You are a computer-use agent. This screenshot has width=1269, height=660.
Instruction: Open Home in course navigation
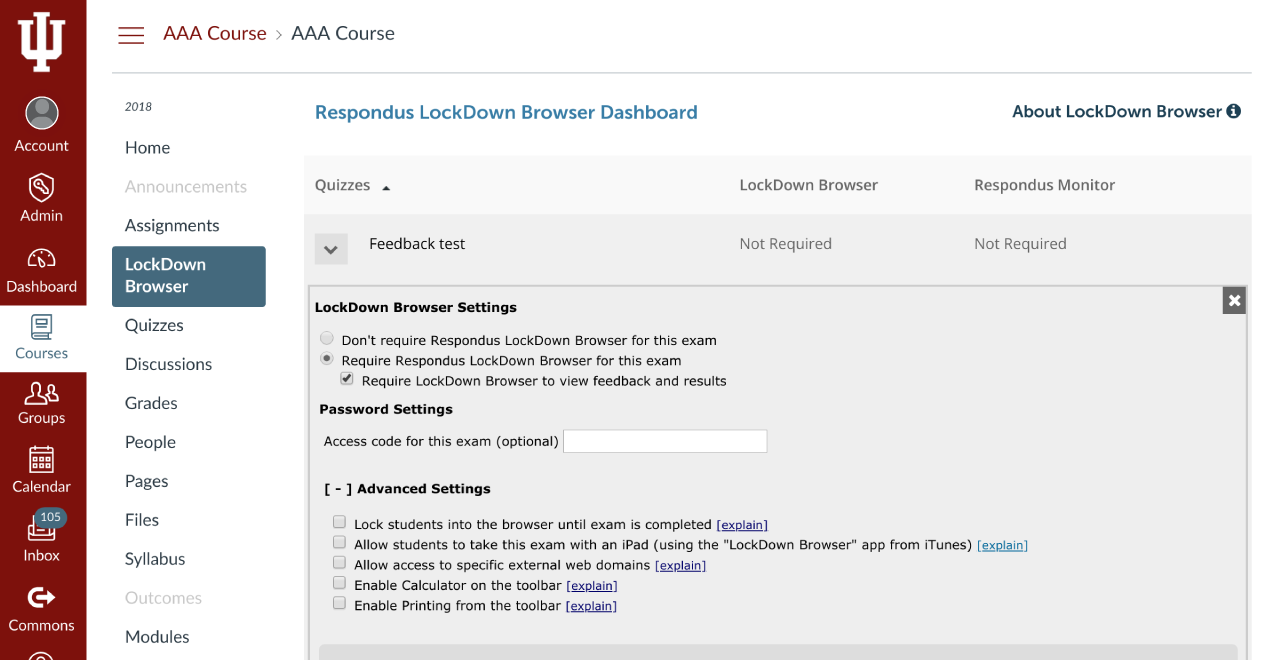pos(148,147)
